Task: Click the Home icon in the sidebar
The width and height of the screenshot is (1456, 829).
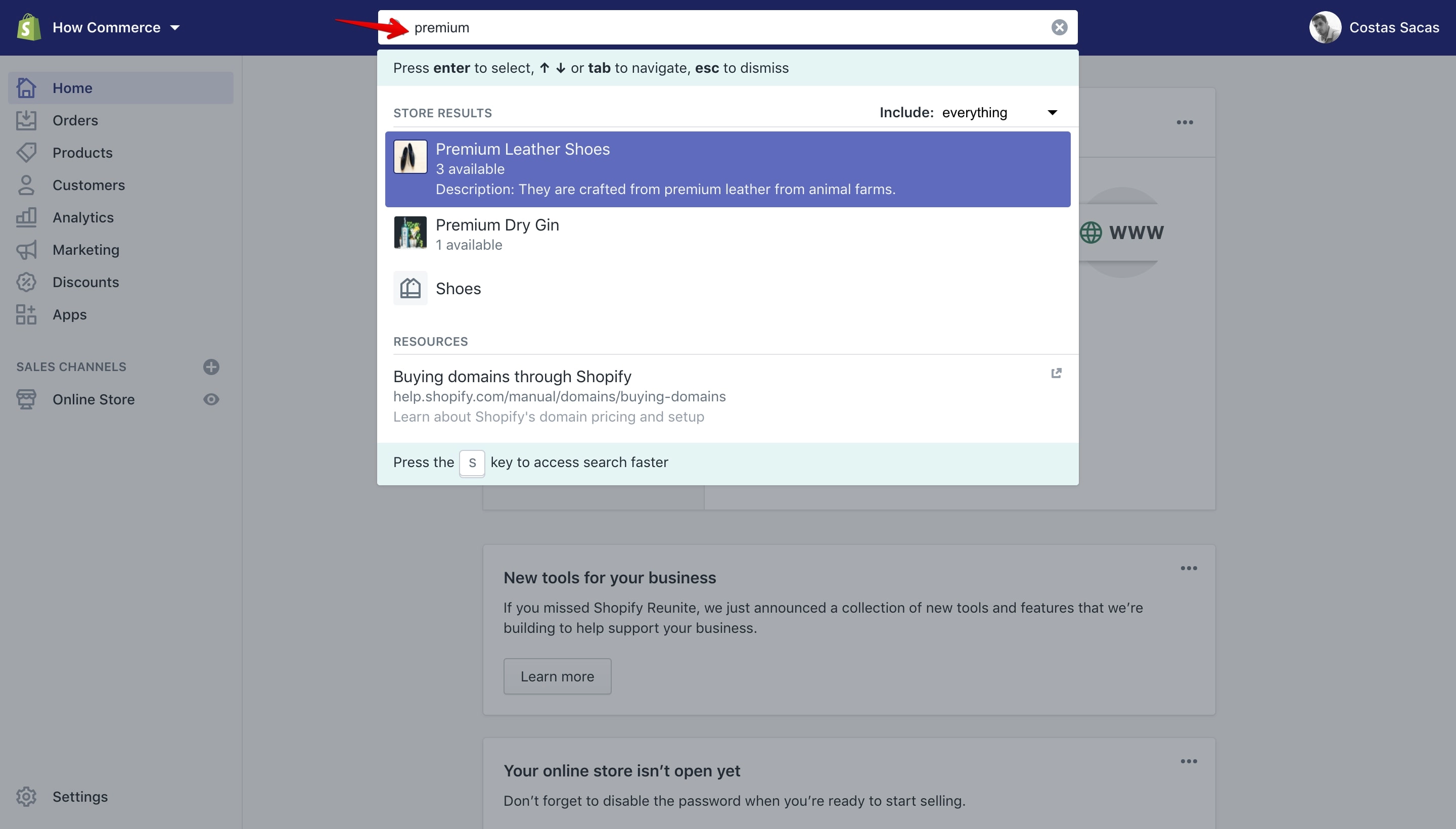Action: coord(26,87)
